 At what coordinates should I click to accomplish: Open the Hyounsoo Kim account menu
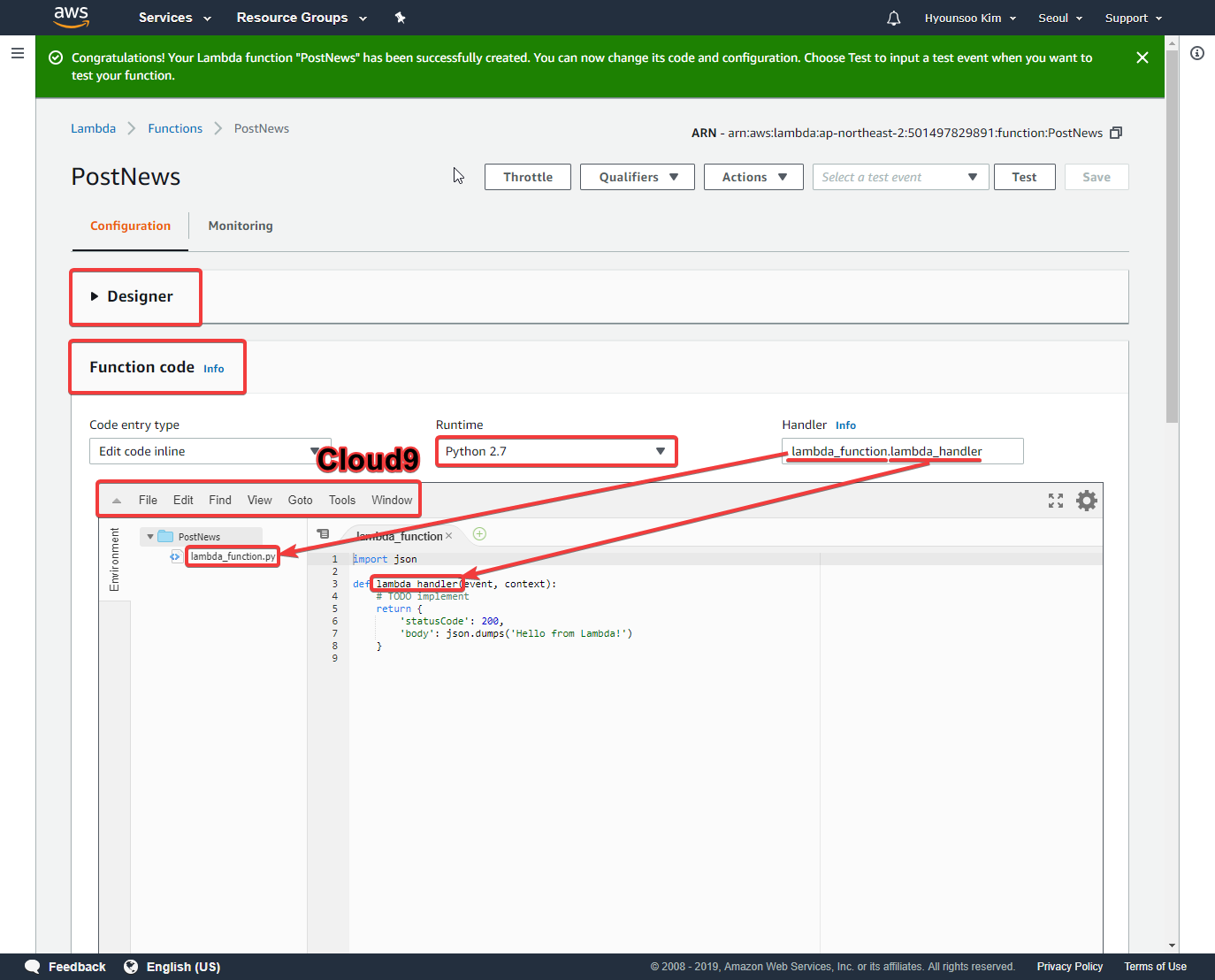pos(970,18)
